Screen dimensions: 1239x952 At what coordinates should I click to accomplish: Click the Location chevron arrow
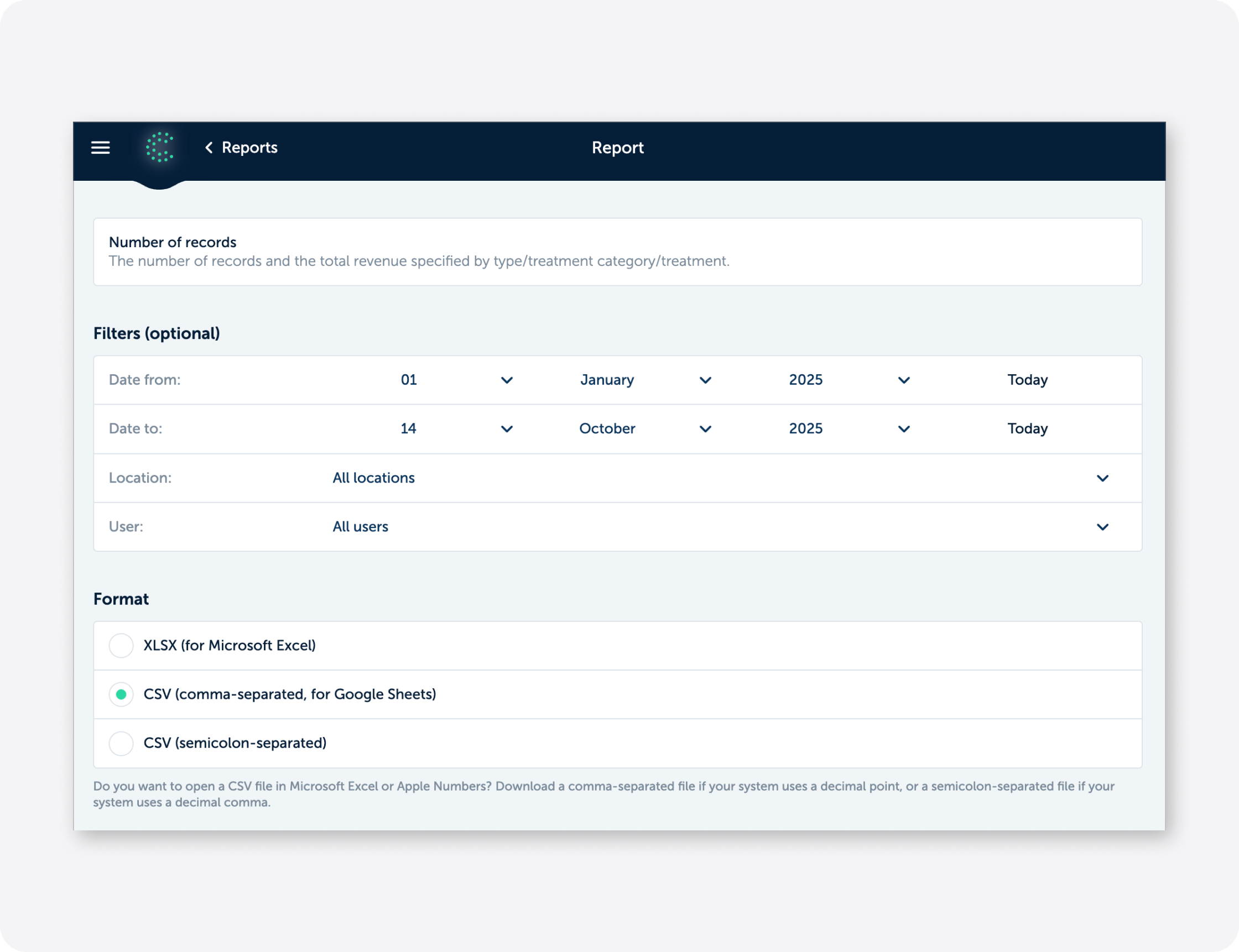click(1102, 478)
